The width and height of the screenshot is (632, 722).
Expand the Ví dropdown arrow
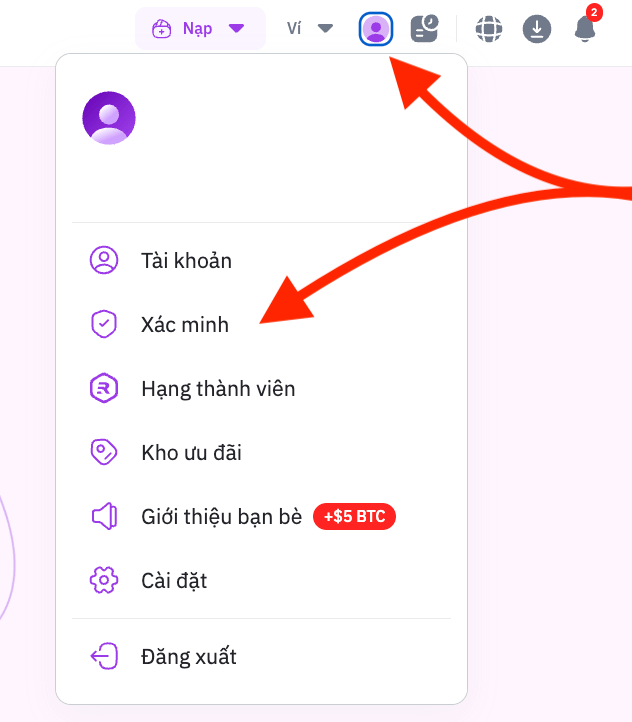[325, 29]
